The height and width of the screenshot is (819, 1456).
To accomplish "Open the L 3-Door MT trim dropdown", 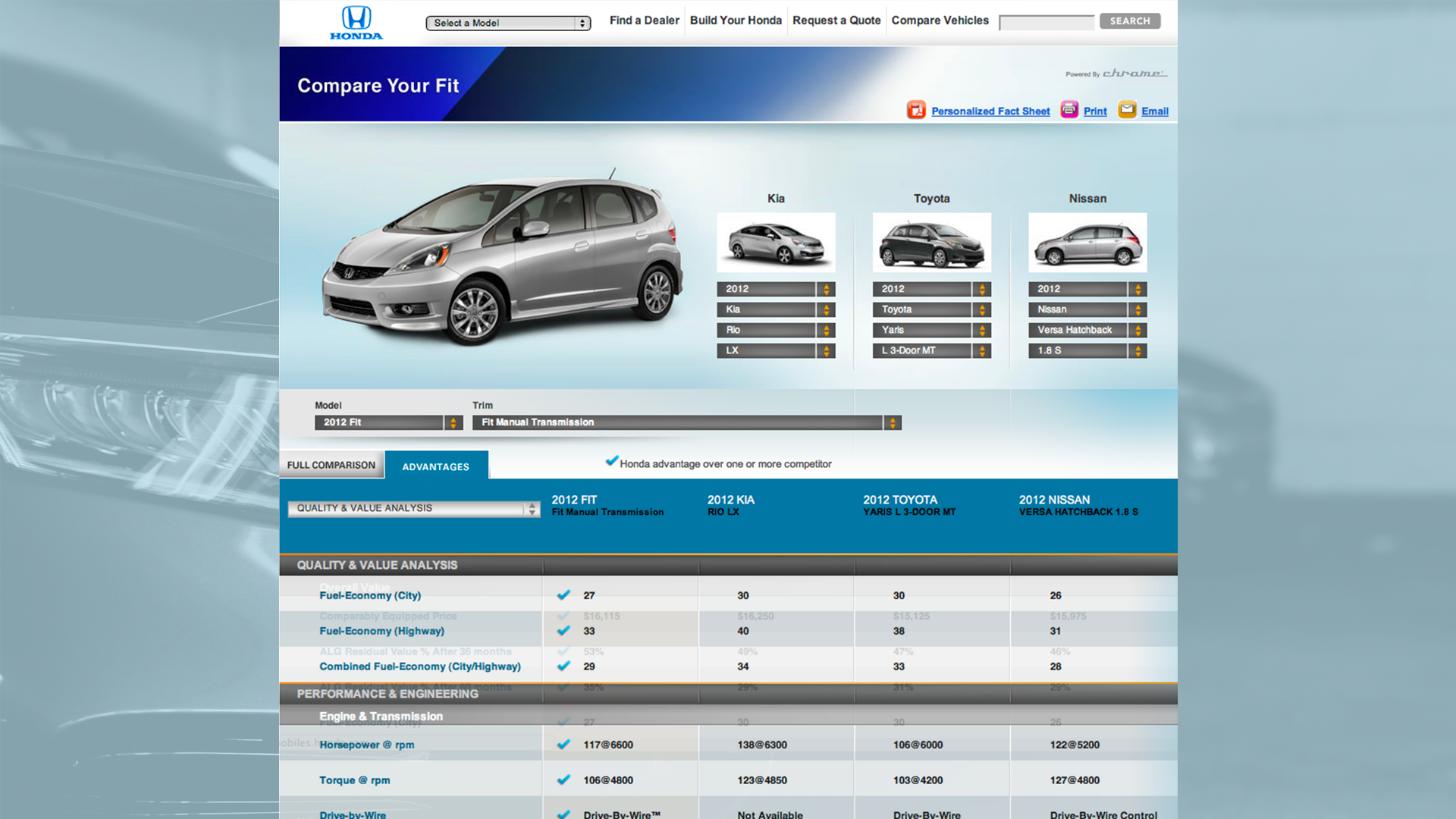I will (932, 350).
